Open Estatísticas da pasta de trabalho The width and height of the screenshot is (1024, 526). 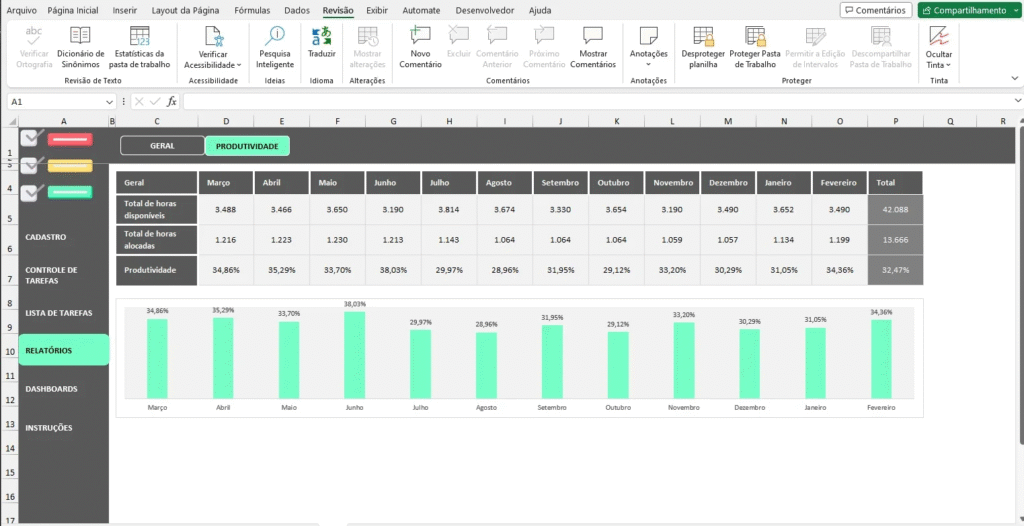point(139,37)
